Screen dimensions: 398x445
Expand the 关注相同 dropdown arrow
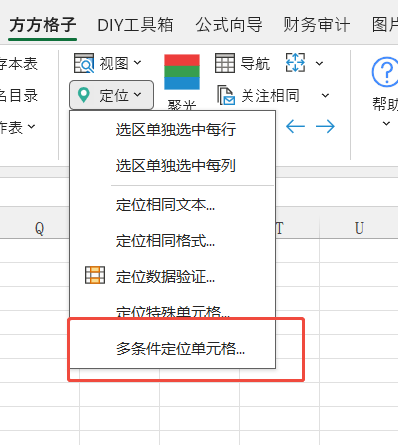[325, 96]
